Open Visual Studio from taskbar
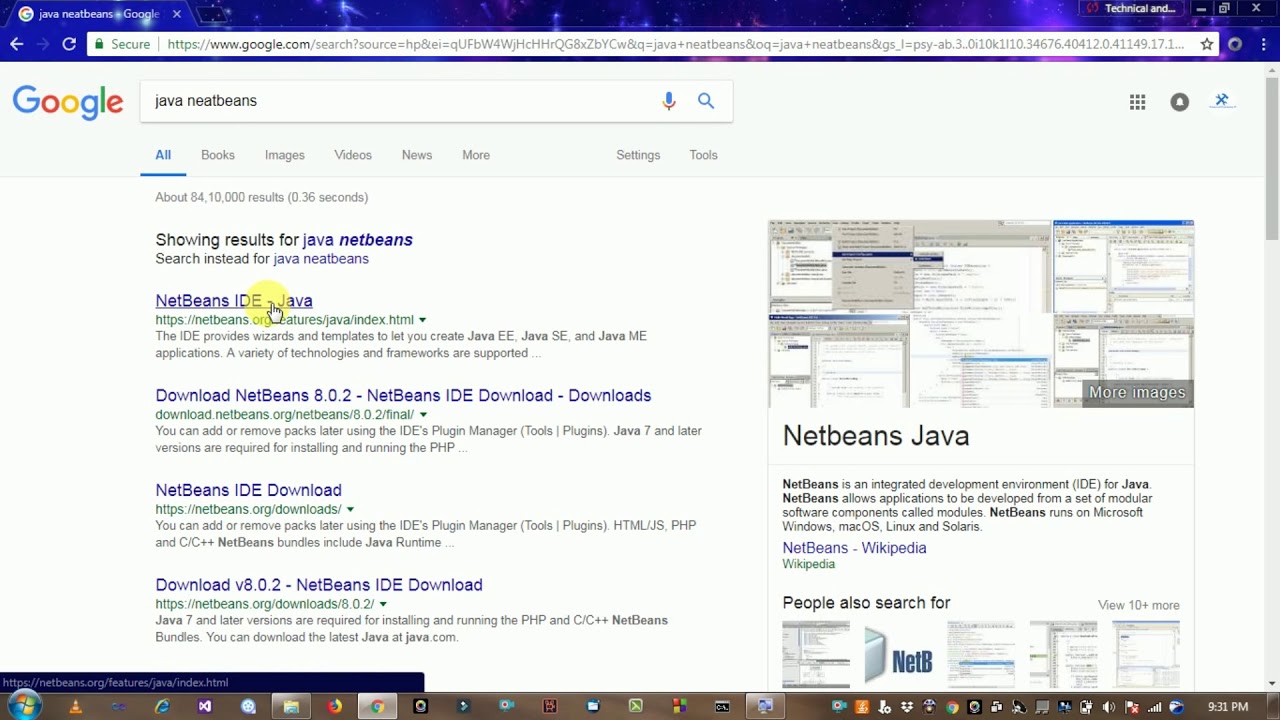The width and height of the screenshot is (1280, 720). (x=205, y=706)
